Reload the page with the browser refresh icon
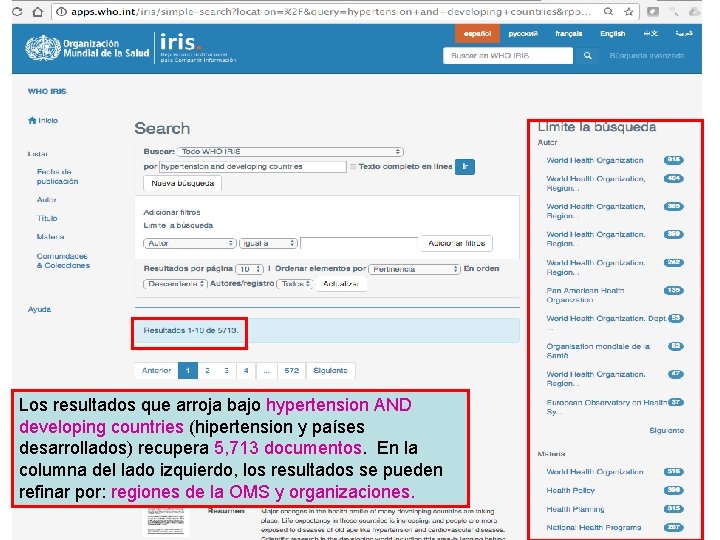This screenshot has width=720, height=540. pyautogui.click(x=17, y=11)
